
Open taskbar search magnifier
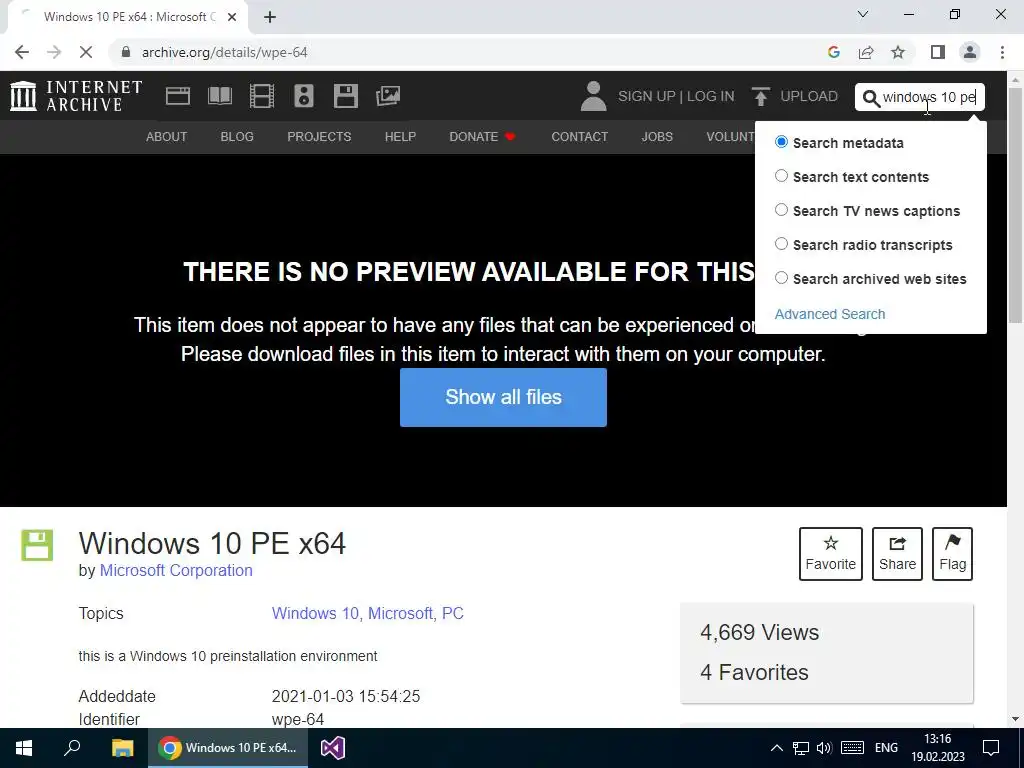click(72, 748)
